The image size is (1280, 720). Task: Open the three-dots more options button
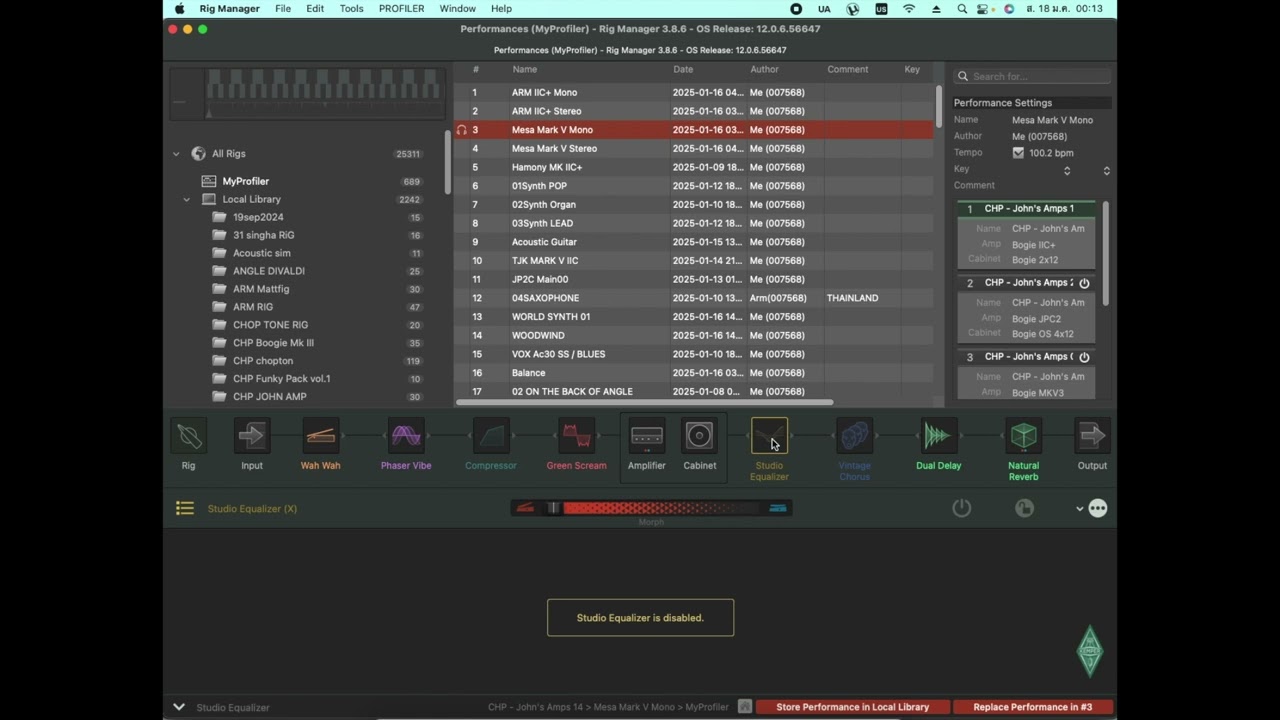point(1098,508)
